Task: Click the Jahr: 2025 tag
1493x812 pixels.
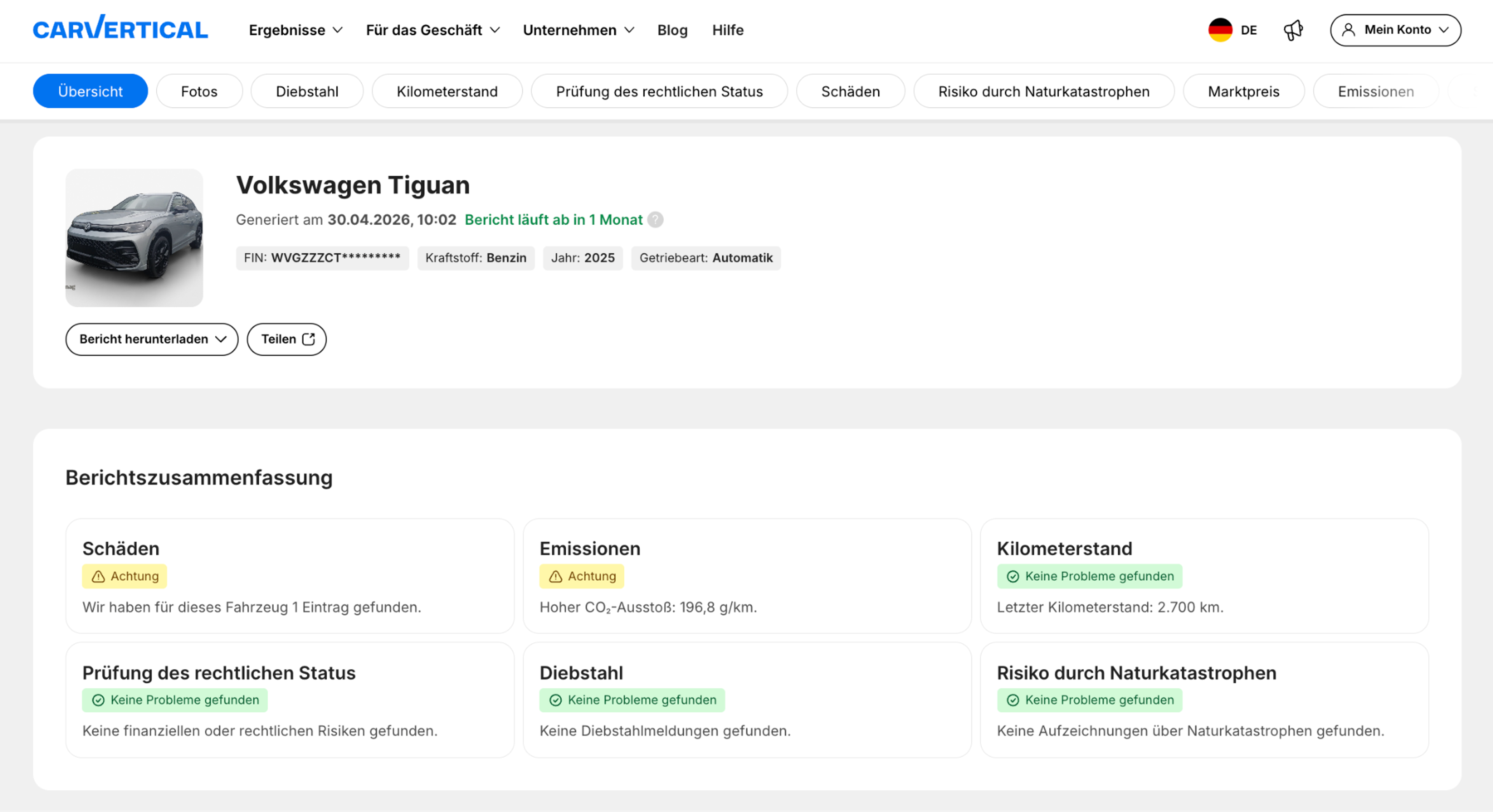Action: click(582, 258)
